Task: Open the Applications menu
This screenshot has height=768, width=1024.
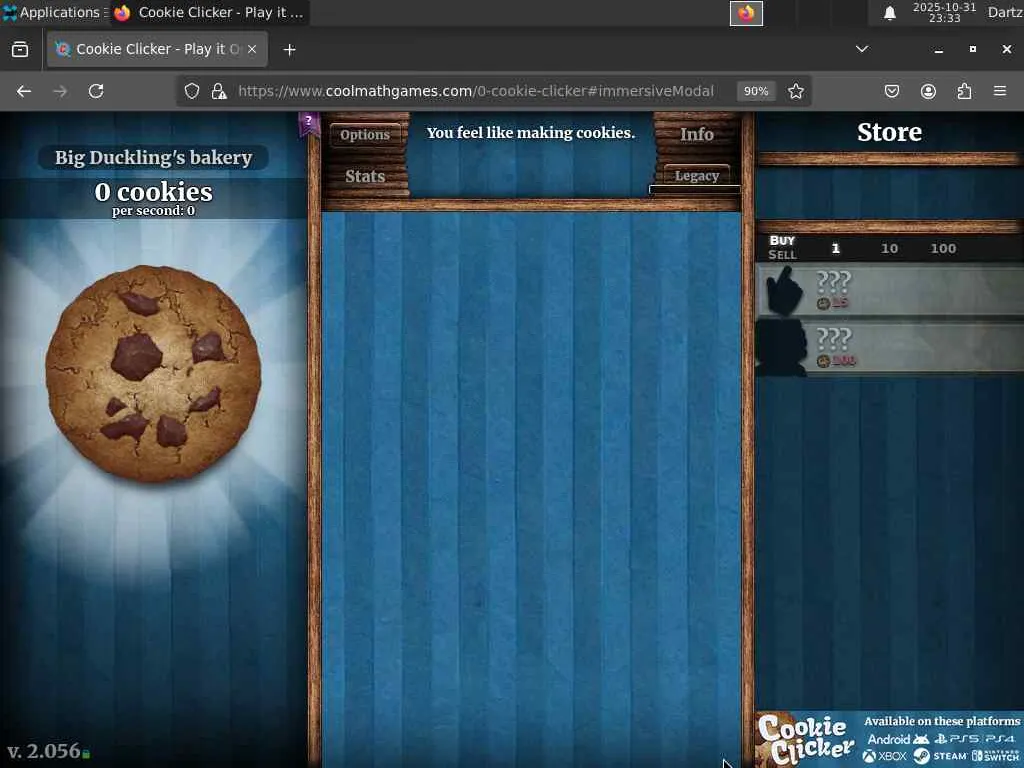Action: click(53, 12)
